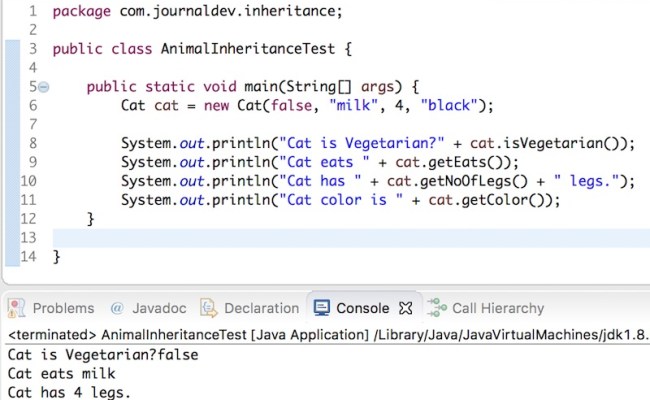Open the Call Hierarchy tab
The height and width of the screenshot is (400, 650).
[x=498, y=308]
